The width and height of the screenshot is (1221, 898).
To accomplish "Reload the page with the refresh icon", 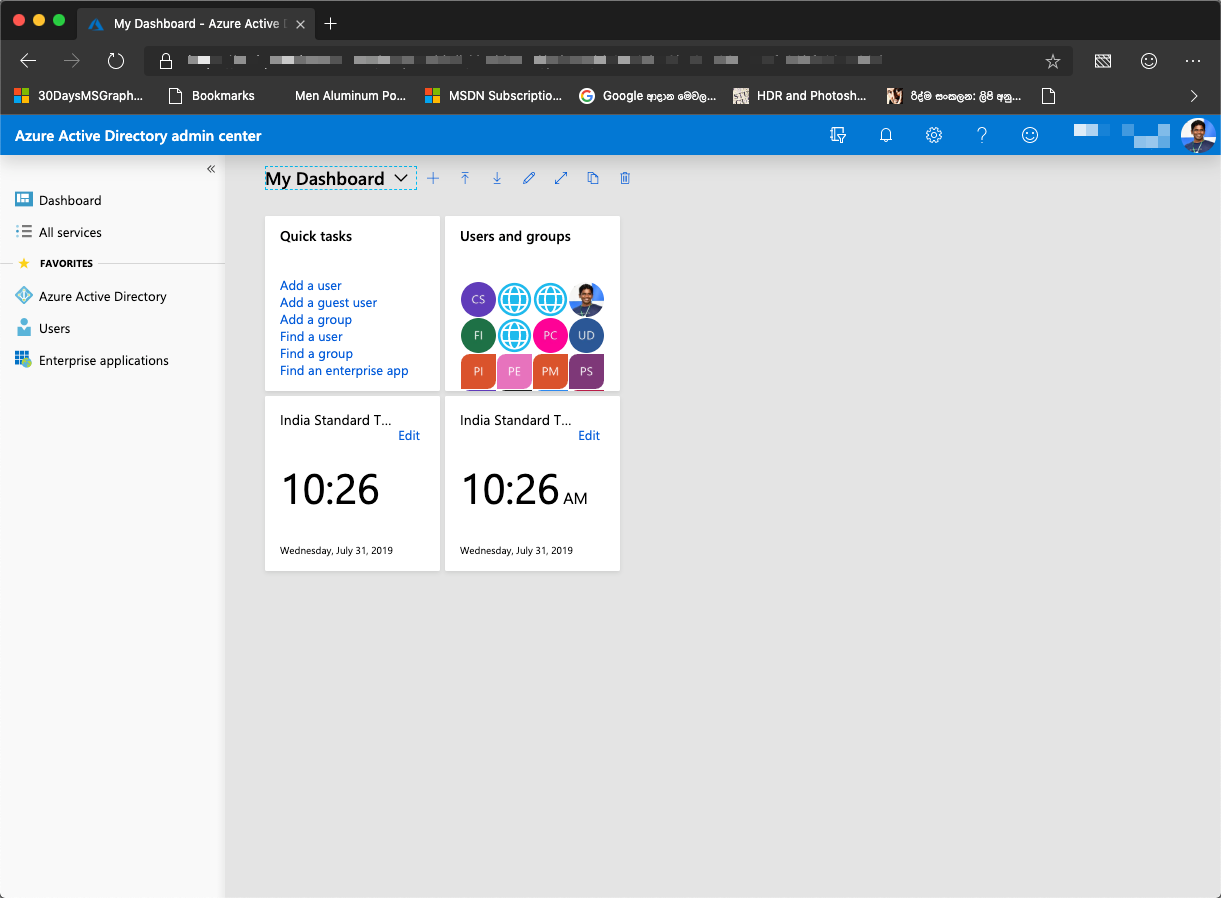I will (x=116, y=61).
